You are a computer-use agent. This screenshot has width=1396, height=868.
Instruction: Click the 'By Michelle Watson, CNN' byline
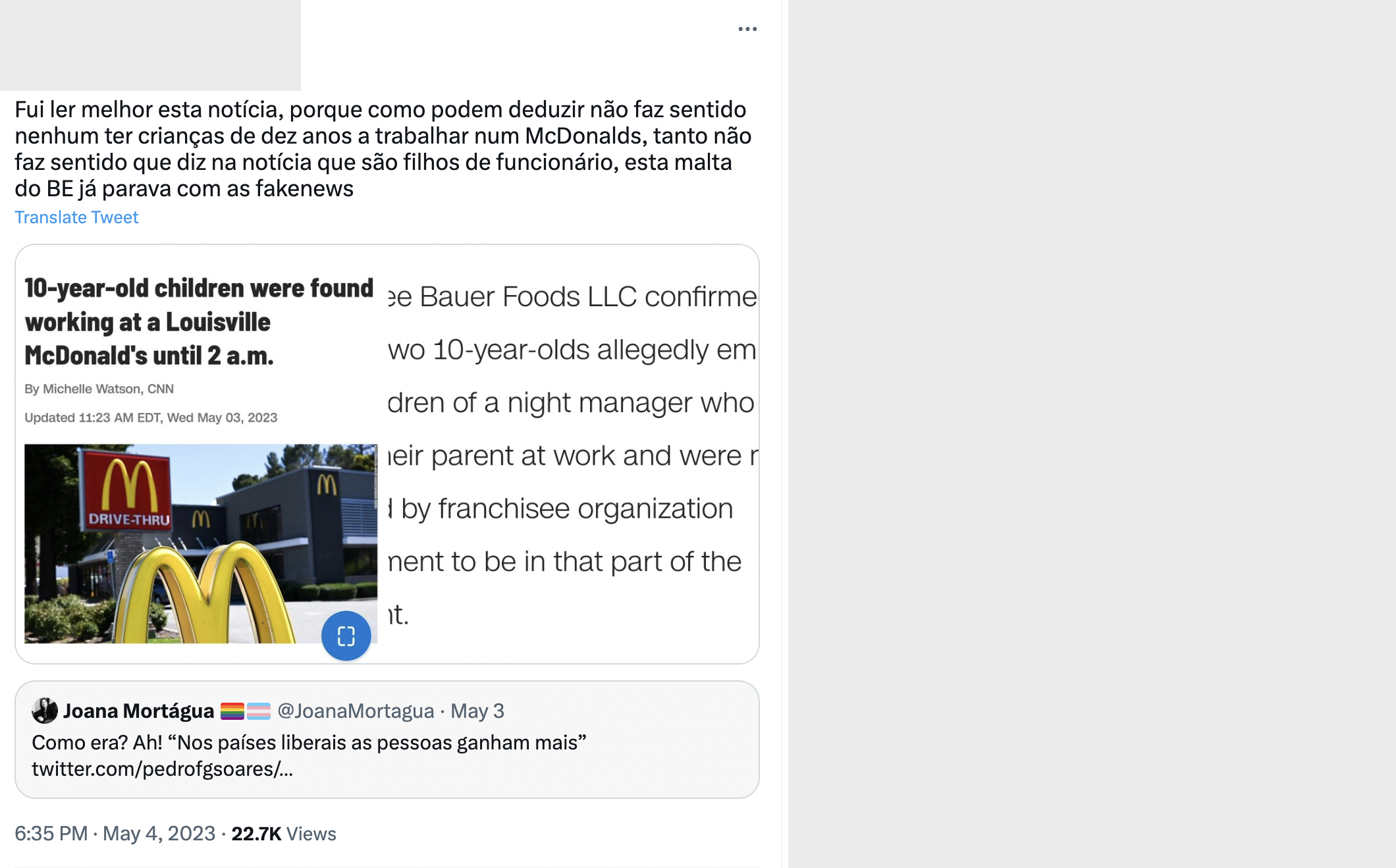coord(99,389)
